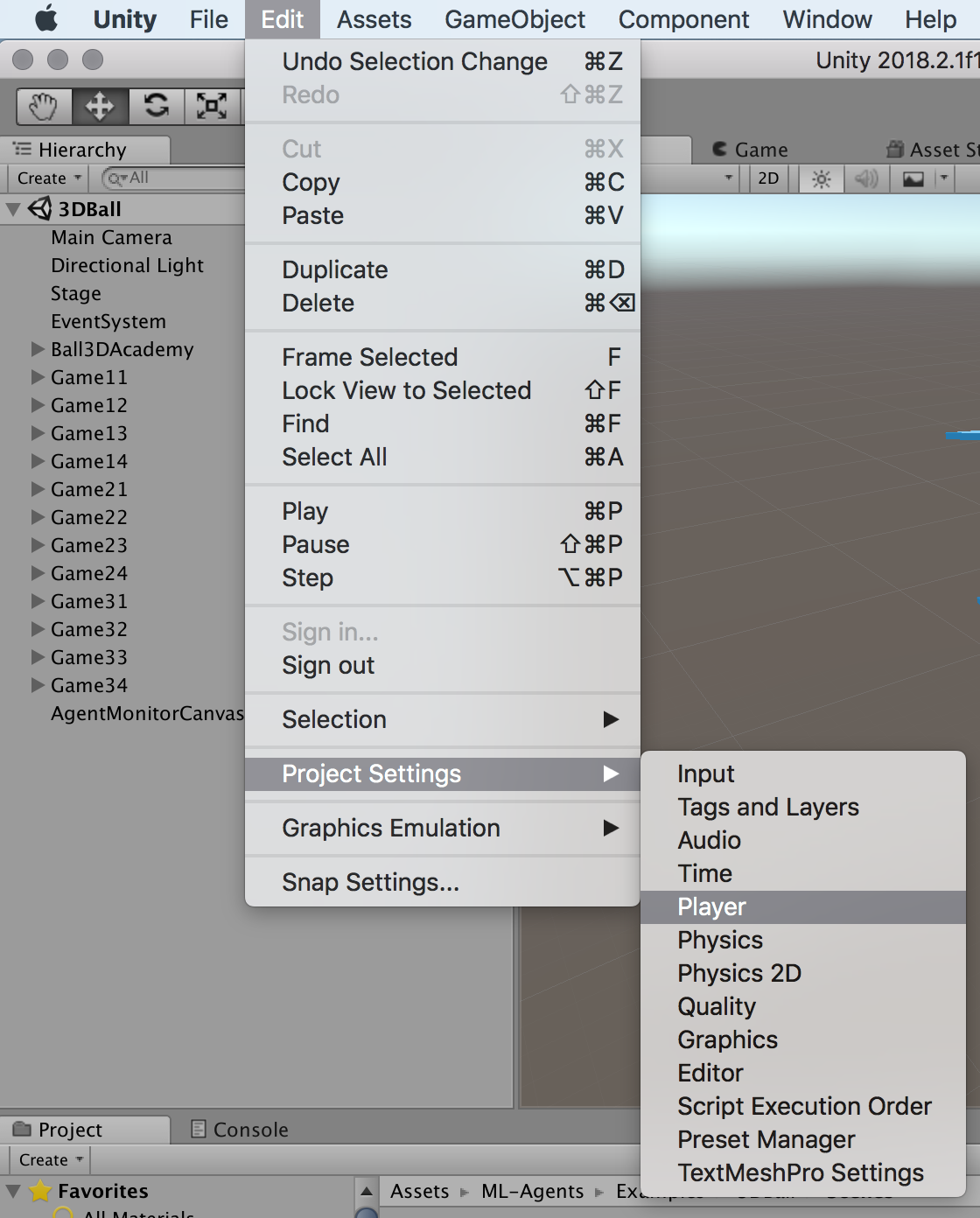Image resolution: width=980 pixels, height=1218 pixels.
Task: Select the Move tool
Action: (x=99, y=107)
